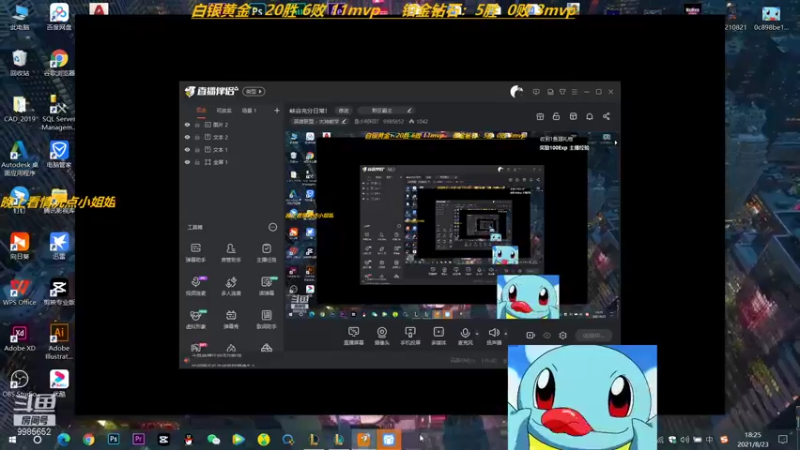Image resolution: width=800 pixels, height=450 pixels.
Task: Open WeChat from the taskbar
Action: (213, 439)
